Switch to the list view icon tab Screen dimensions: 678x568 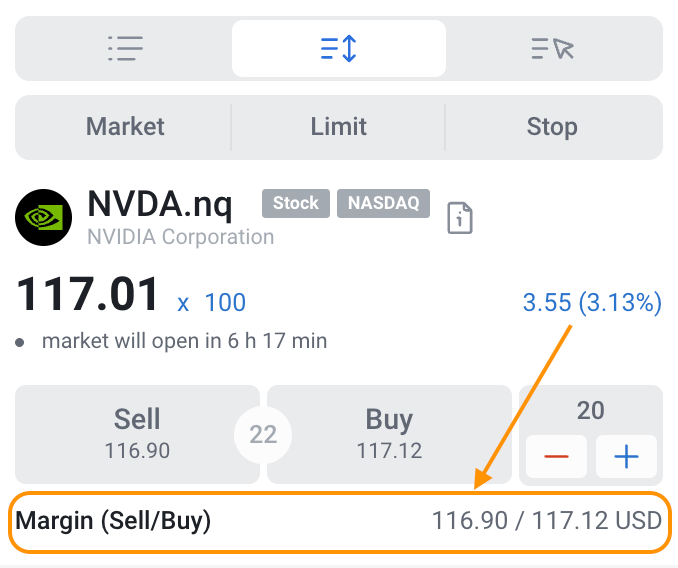[x=125, y=48]
